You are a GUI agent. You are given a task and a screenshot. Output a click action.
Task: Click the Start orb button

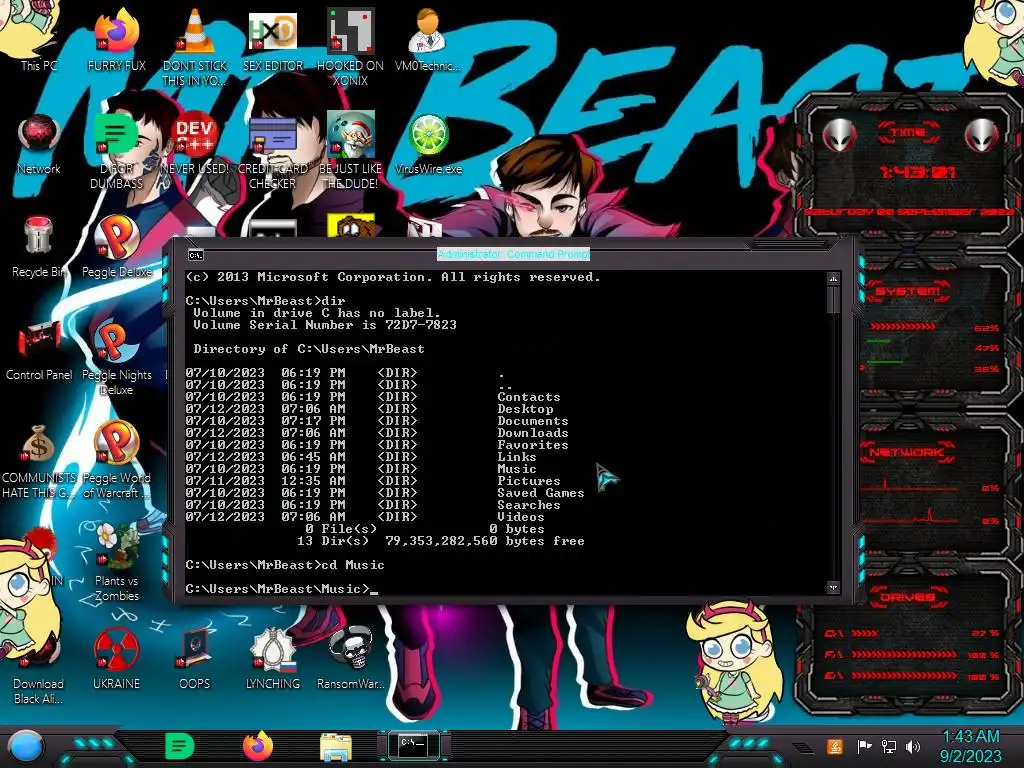(26, 746)
